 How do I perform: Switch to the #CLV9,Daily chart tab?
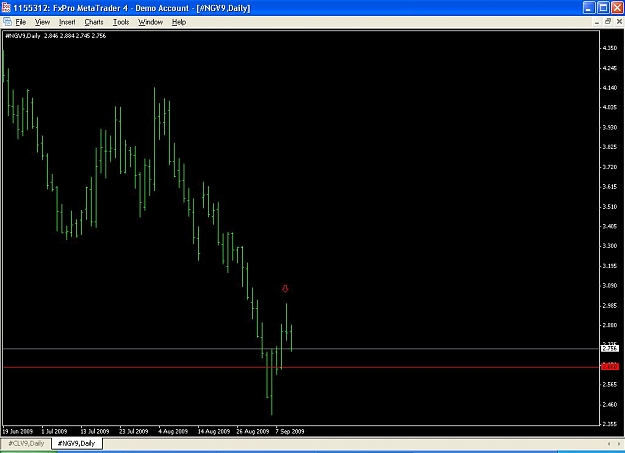(26, 443)
